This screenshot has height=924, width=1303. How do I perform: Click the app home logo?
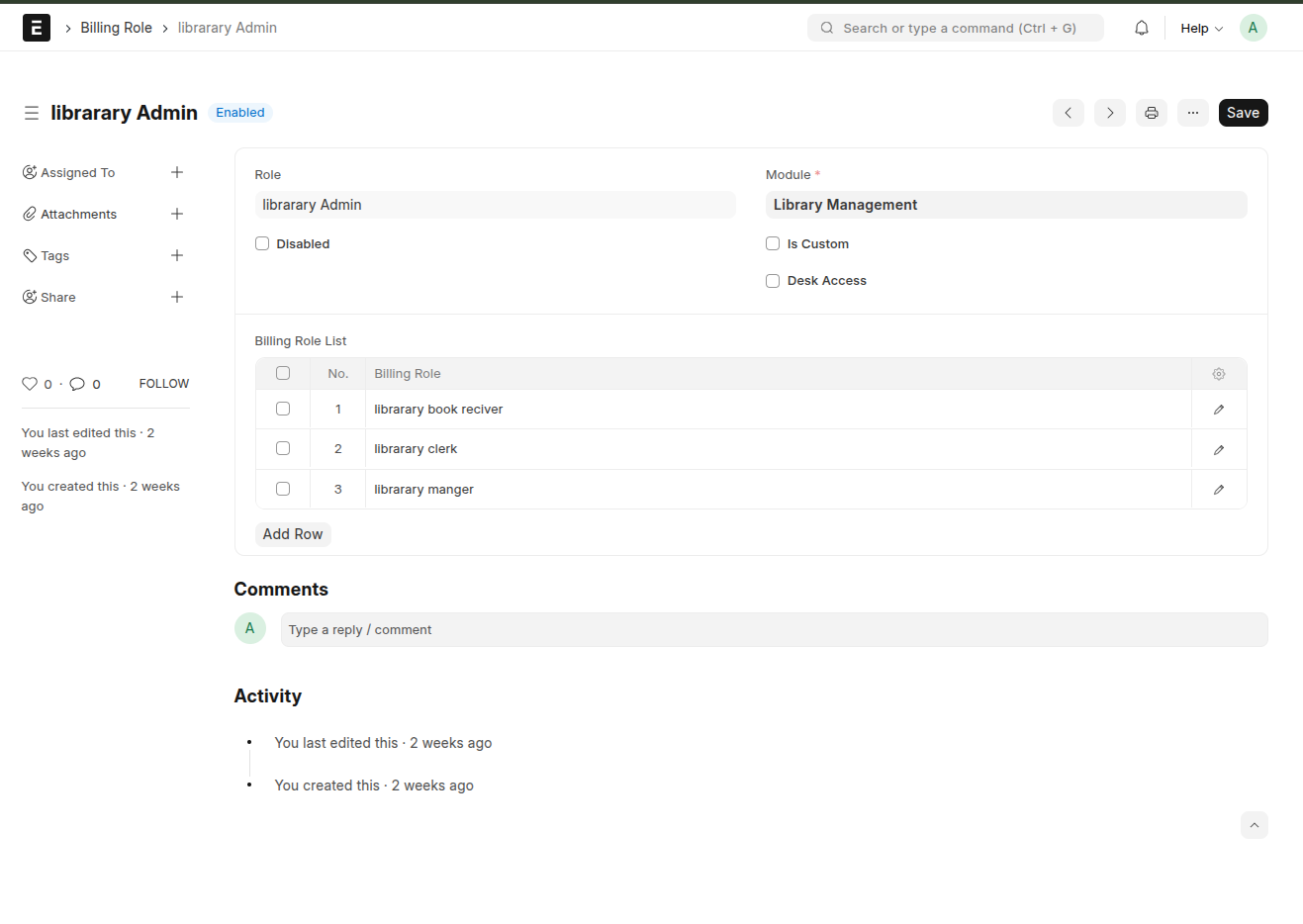(37, 28)
